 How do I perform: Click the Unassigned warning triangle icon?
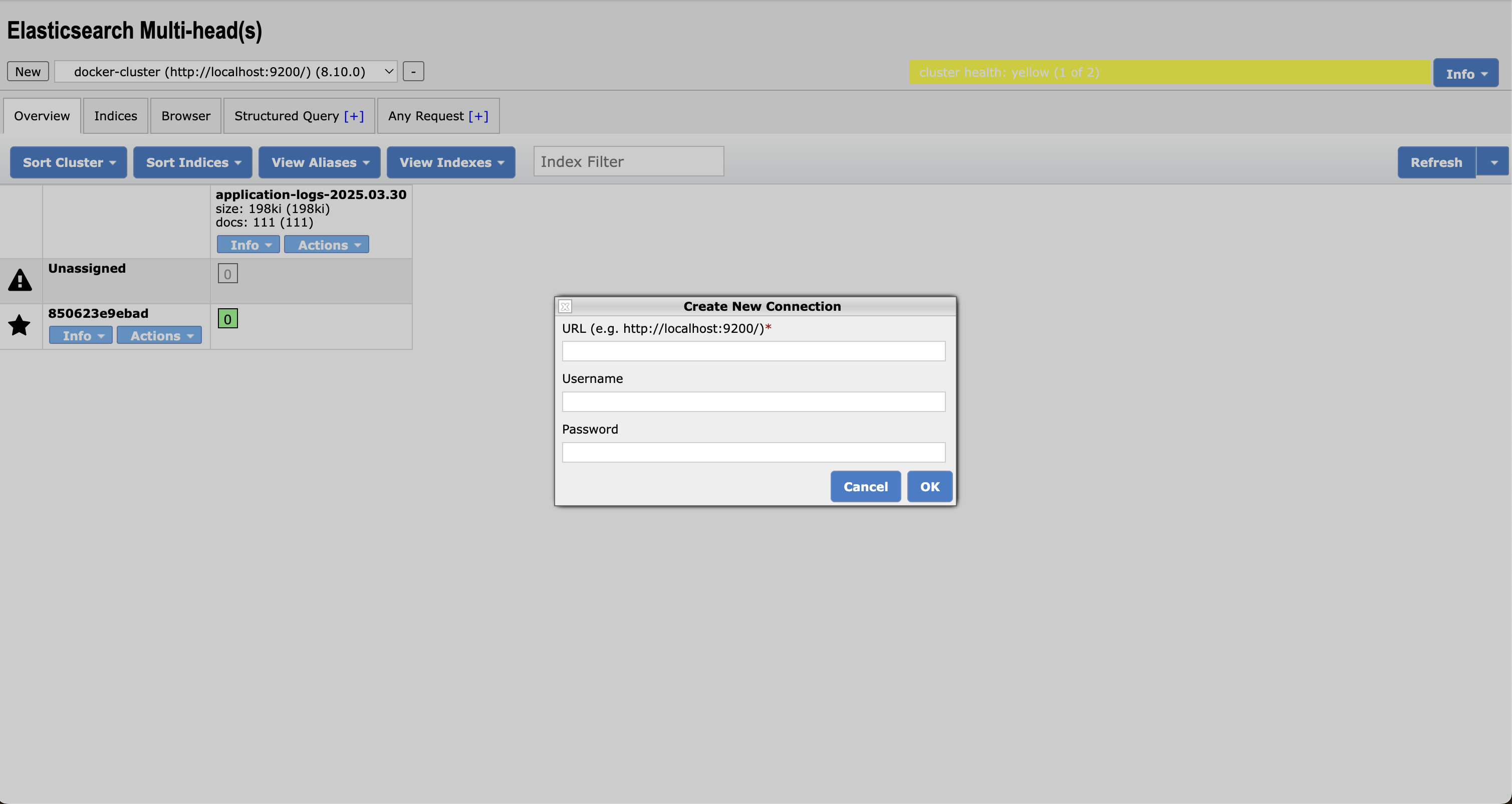tap(20, 280)
